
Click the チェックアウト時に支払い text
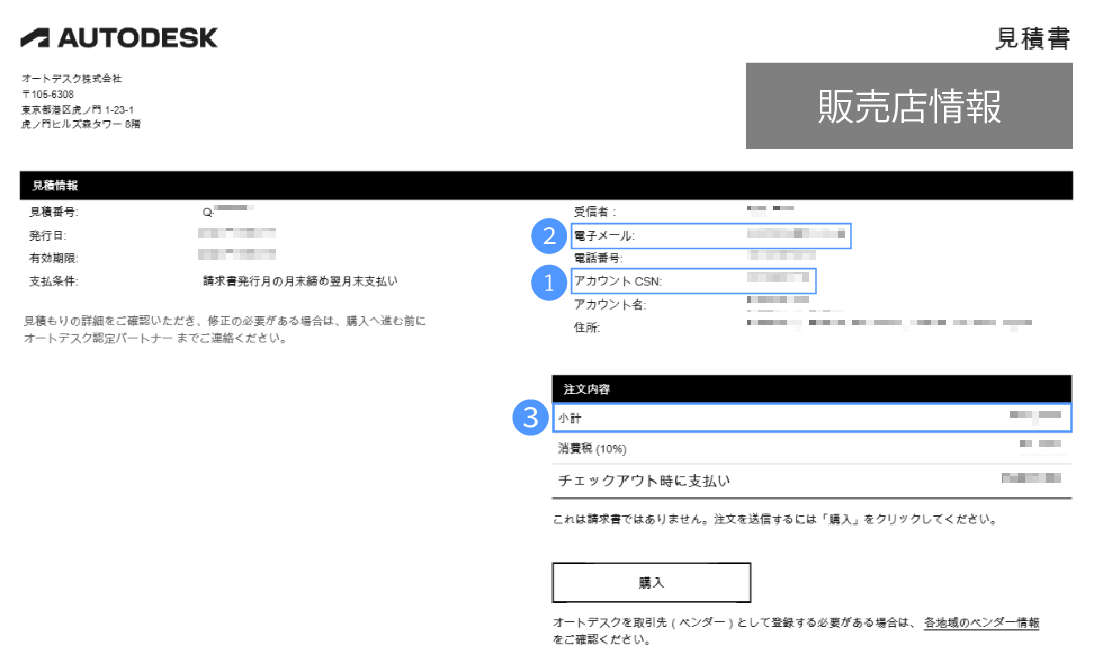(x=644, y=480)
